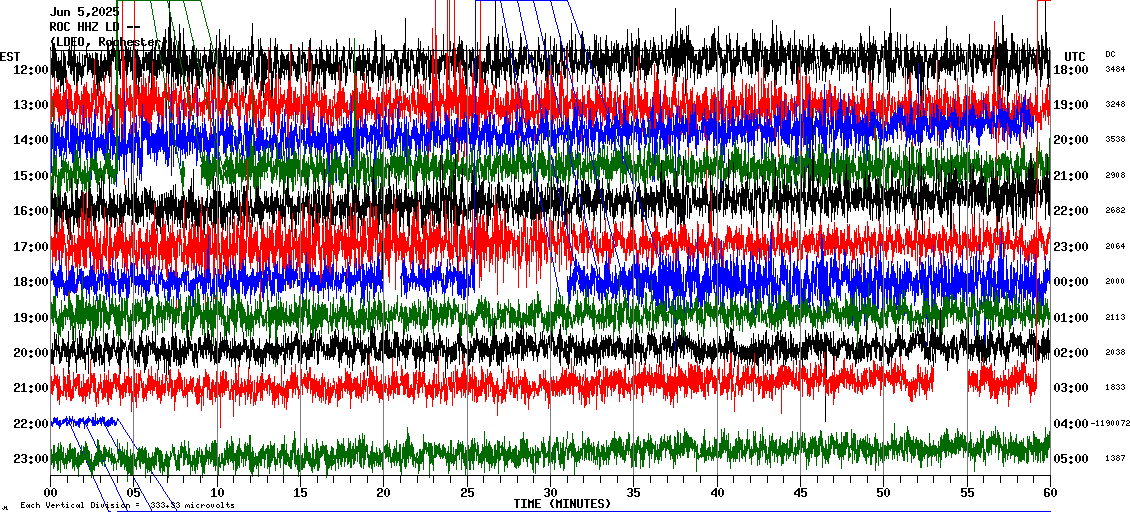Select the DC value 1387

point(1115,459)
